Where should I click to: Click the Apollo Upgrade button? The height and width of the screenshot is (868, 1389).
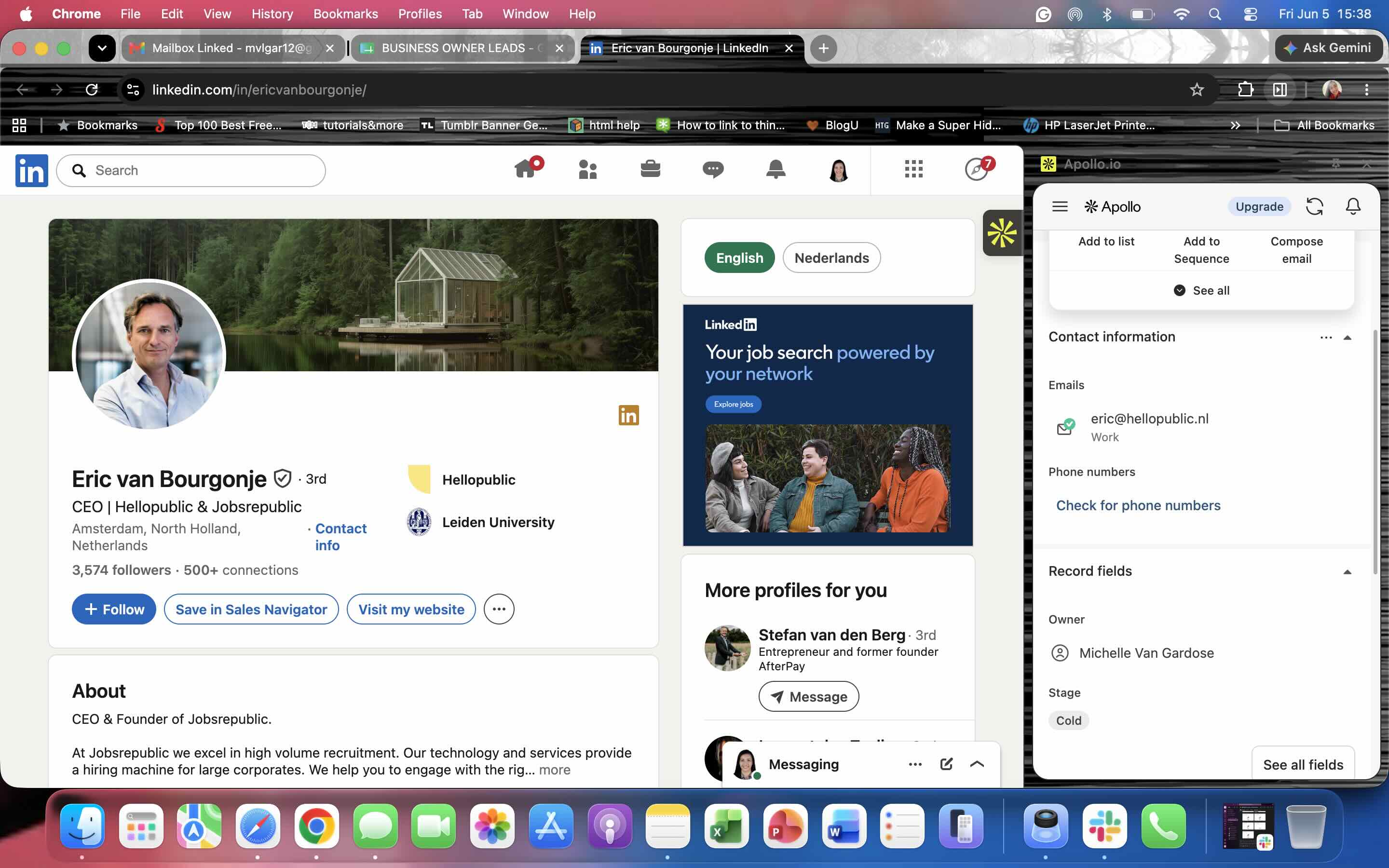1259,207
